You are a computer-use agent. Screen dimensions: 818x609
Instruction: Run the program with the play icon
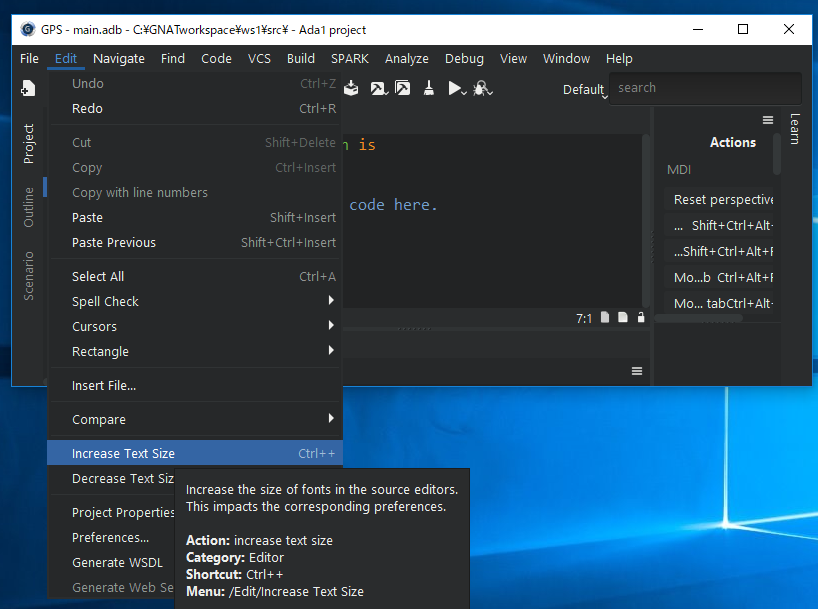pos(457,88)
